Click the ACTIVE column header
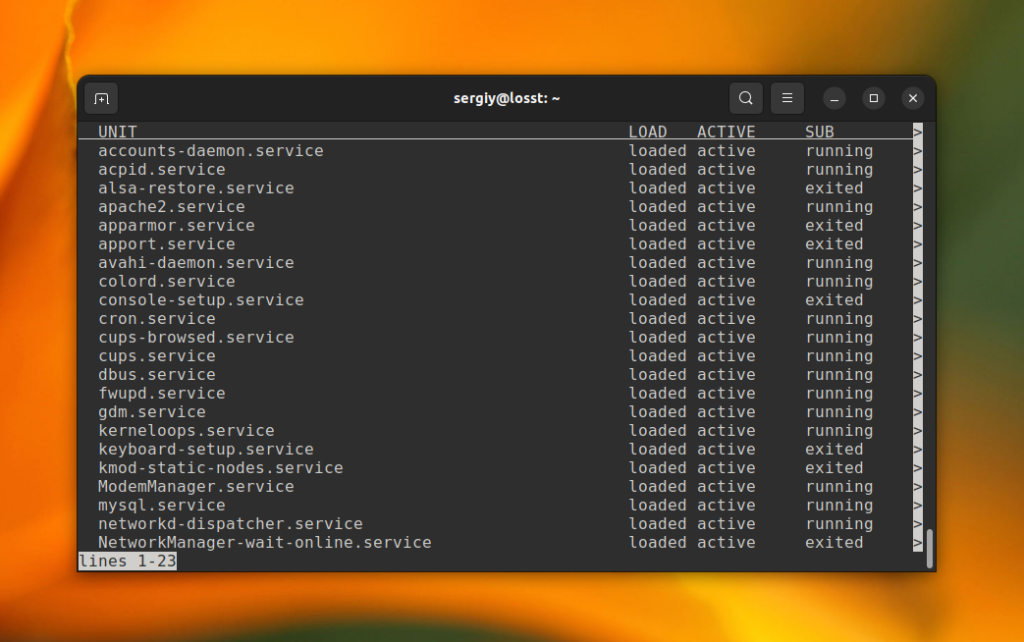1024x642 pixels. 726,131
